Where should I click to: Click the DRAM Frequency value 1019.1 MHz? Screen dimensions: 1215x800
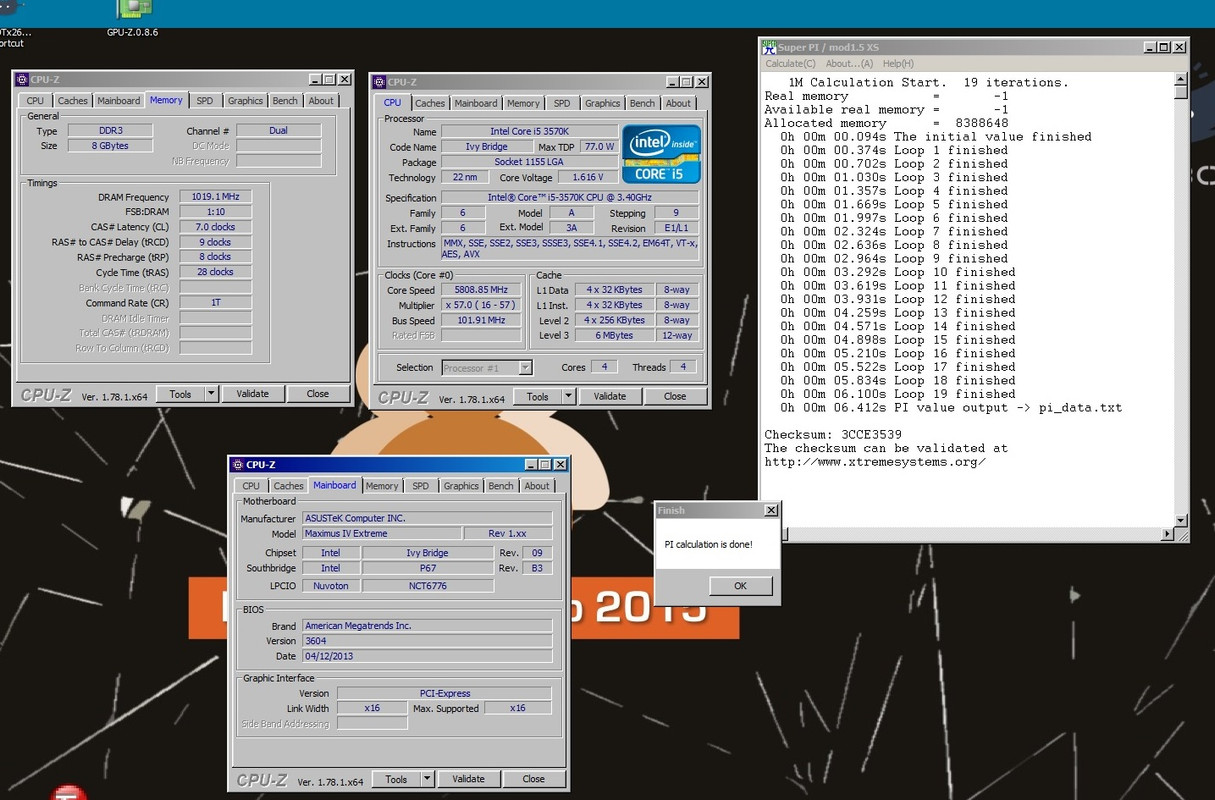tap(215, 197)
